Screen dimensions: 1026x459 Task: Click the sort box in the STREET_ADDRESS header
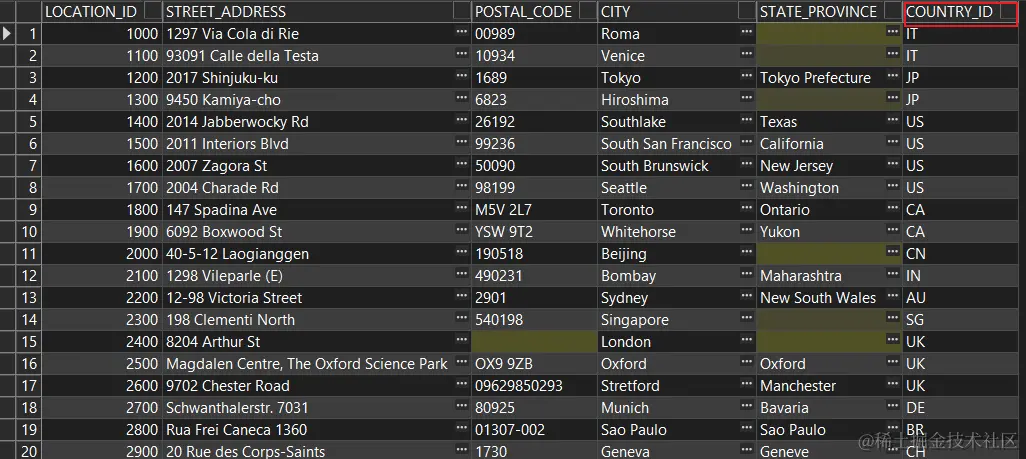click(462, 11)
